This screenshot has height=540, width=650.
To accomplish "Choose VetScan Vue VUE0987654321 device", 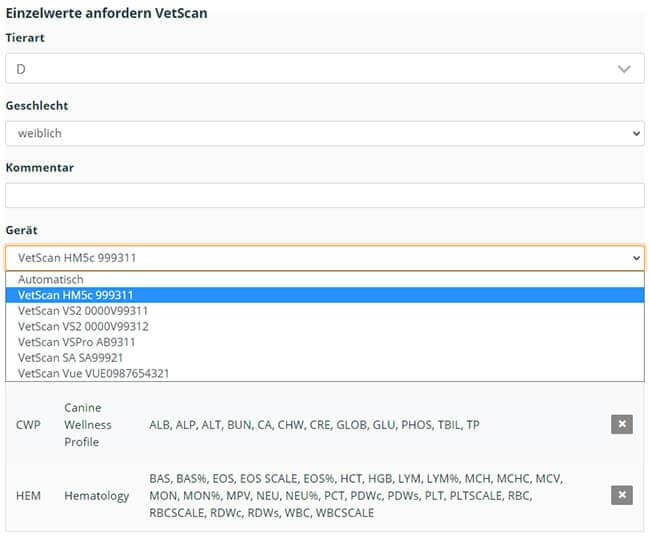I will click(x=325, y=373).
